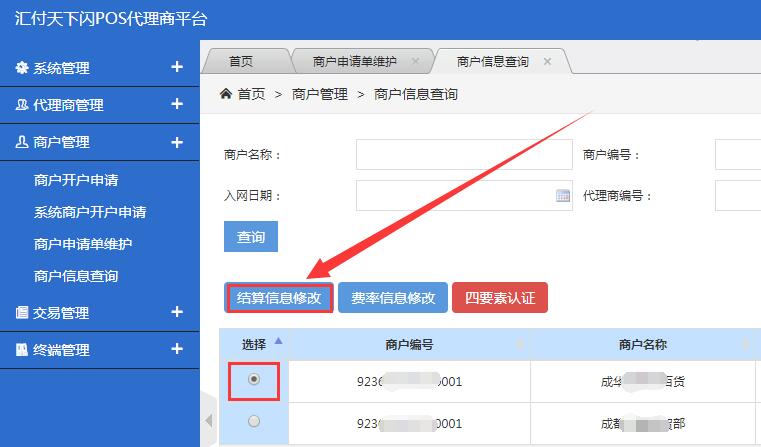Open 商户开户申请 in the sidebar
Viewport: 761px width, 447px height.
click(76, 180)
